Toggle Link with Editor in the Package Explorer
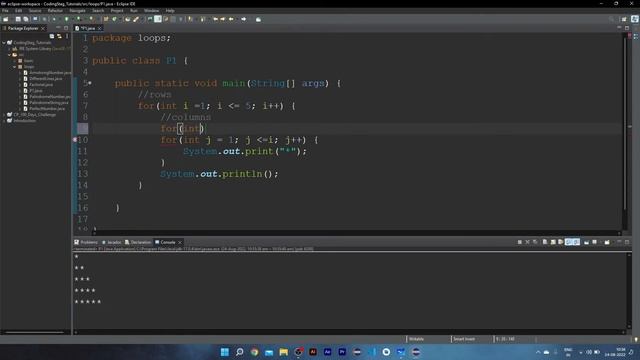Image resolution: width=640 pixels, height=360 pixels. point(60,36)
